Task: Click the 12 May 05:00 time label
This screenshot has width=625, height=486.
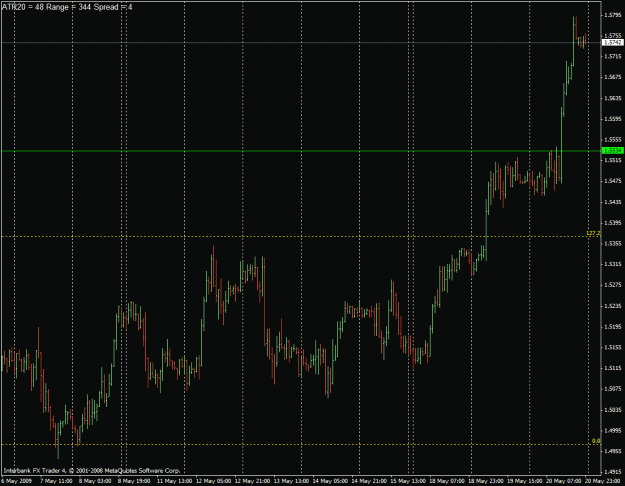Action: [x=212, y=481]
